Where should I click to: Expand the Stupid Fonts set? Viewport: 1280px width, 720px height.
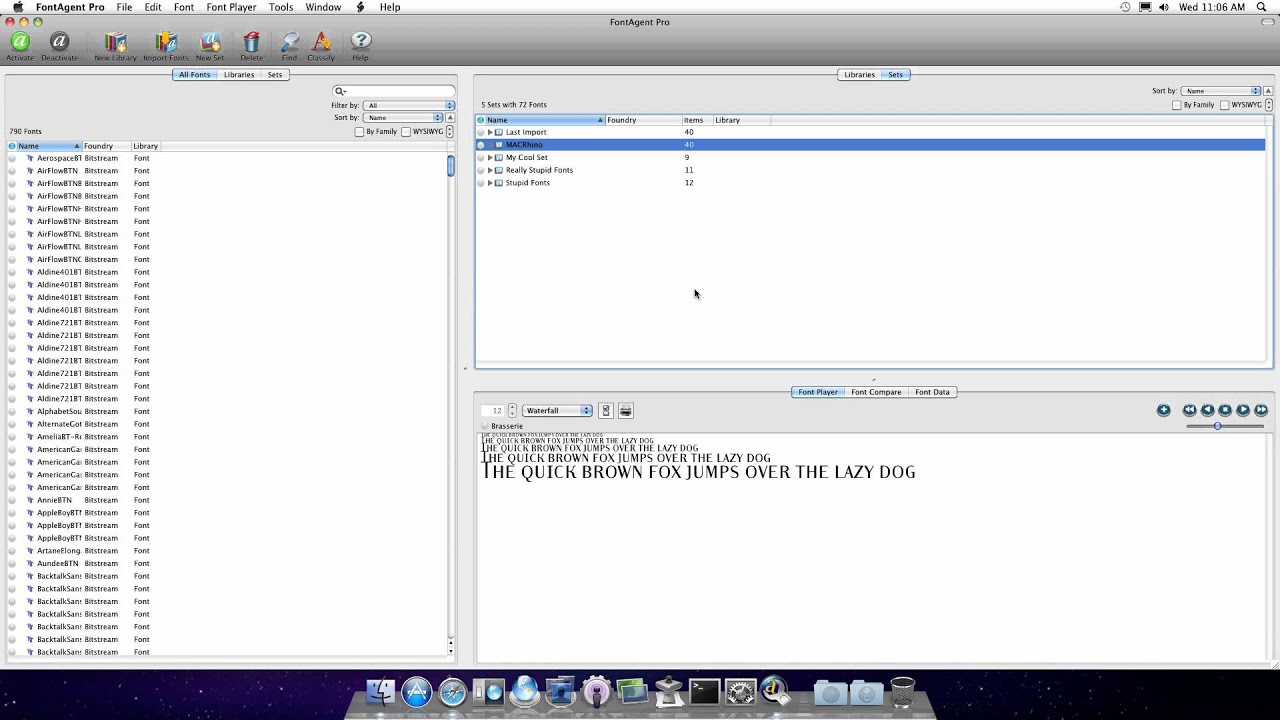pyautogui.click(x=490, y=183)
